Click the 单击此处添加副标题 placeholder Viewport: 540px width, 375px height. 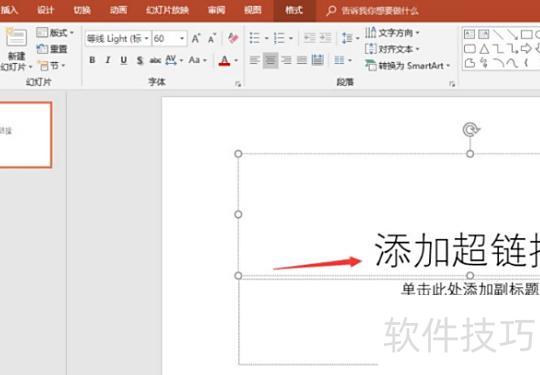click(470, 289)
